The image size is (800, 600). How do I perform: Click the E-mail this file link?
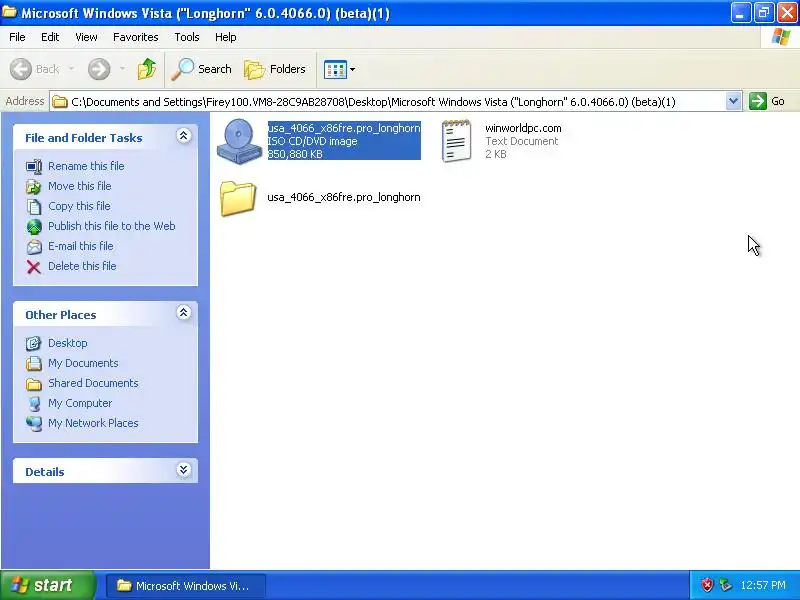tap(81, 246)
